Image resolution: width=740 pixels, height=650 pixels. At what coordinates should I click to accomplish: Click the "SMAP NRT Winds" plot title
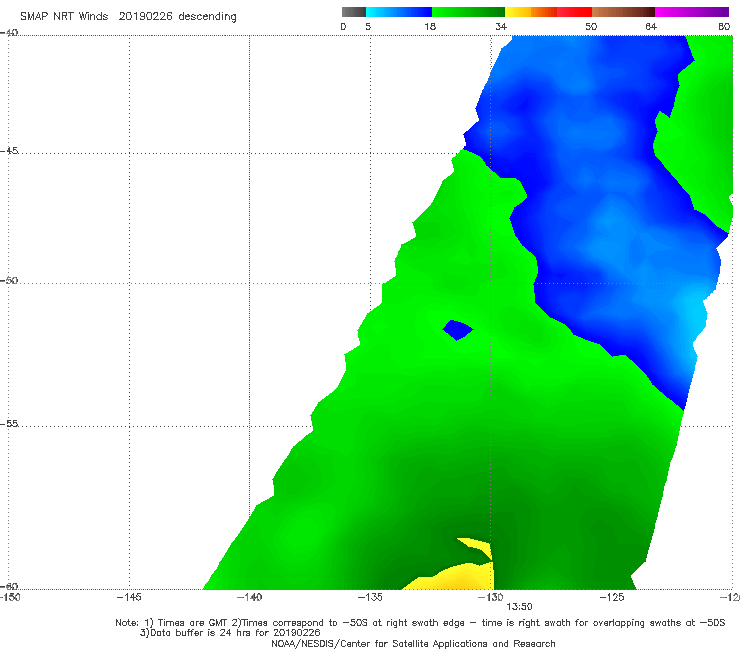click(64, 16)
